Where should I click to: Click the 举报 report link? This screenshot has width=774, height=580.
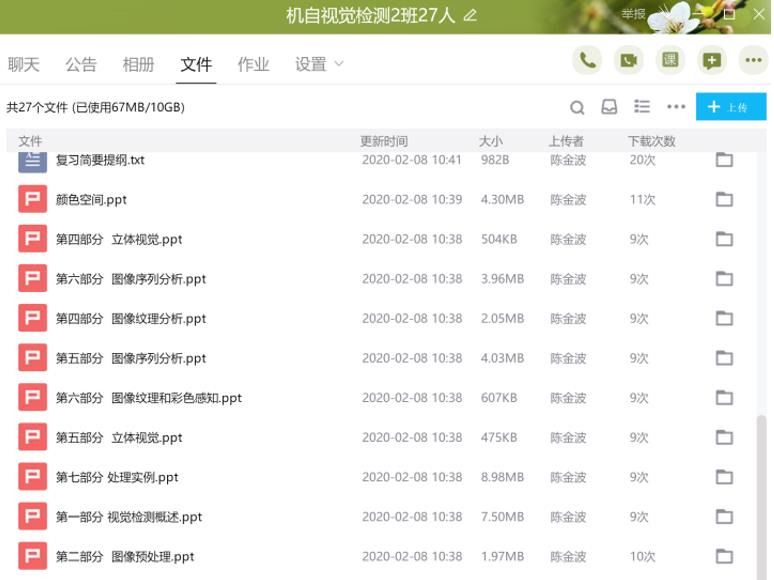click(633, 14)
